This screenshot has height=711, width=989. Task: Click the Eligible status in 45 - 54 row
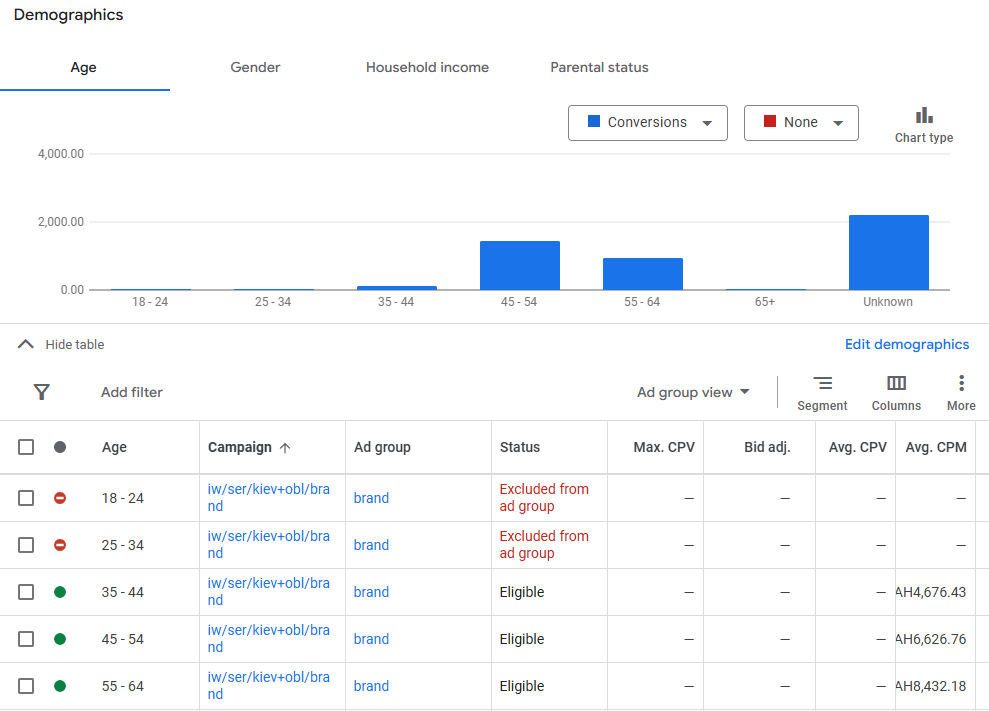(x=522, y=639)
